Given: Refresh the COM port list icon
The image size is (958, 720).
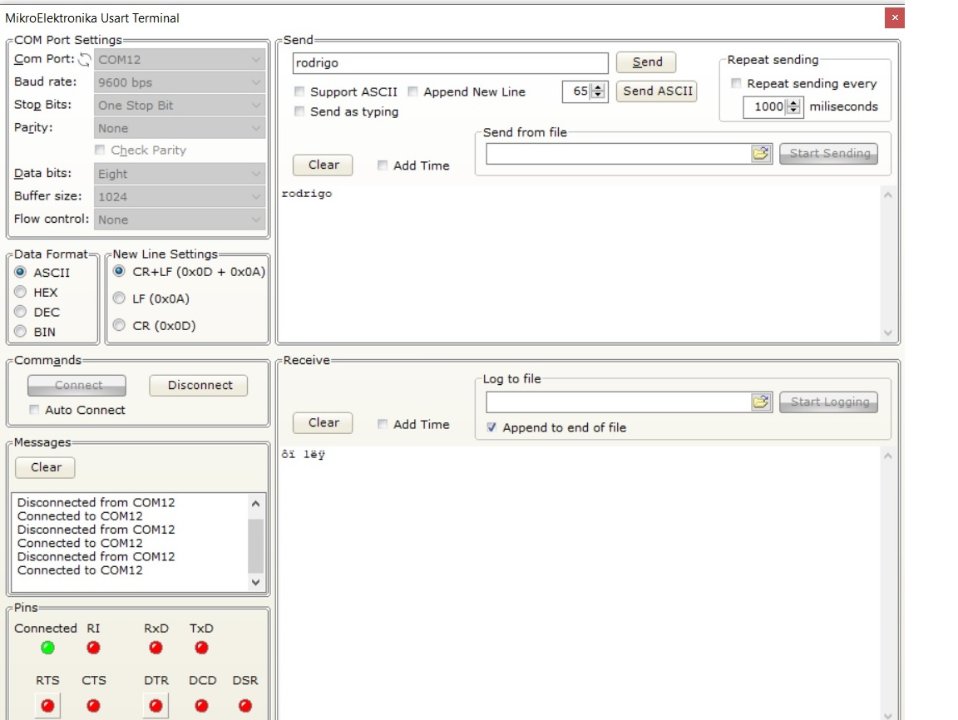Looking at the screenshot, I should pos(85,59).
